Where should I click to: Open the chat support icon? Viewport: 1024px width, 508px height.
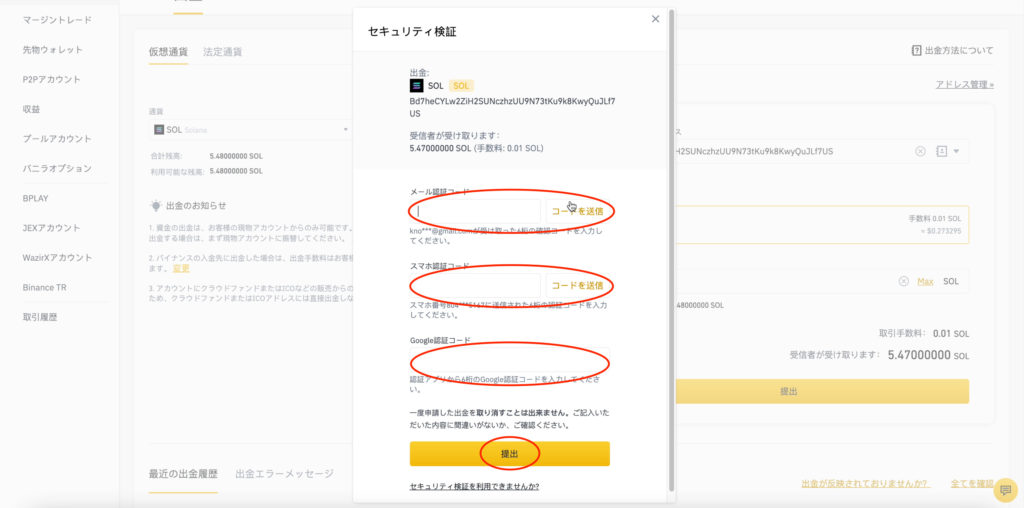(1006, 490)
